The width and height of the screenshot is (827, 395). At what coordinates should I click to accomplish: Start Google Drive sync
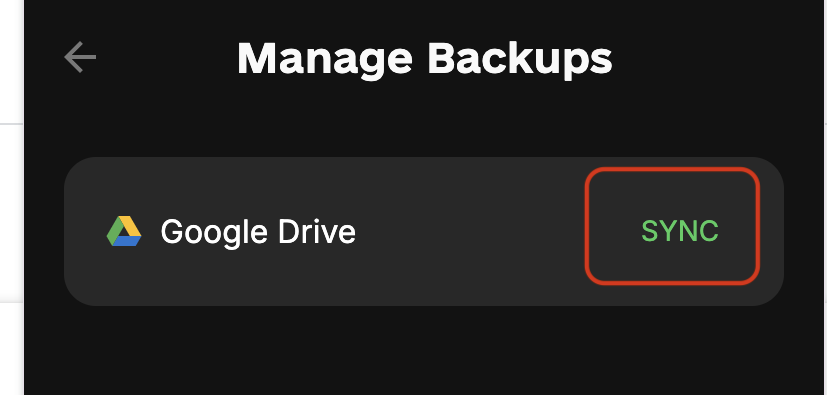click(x=679, y=231)
